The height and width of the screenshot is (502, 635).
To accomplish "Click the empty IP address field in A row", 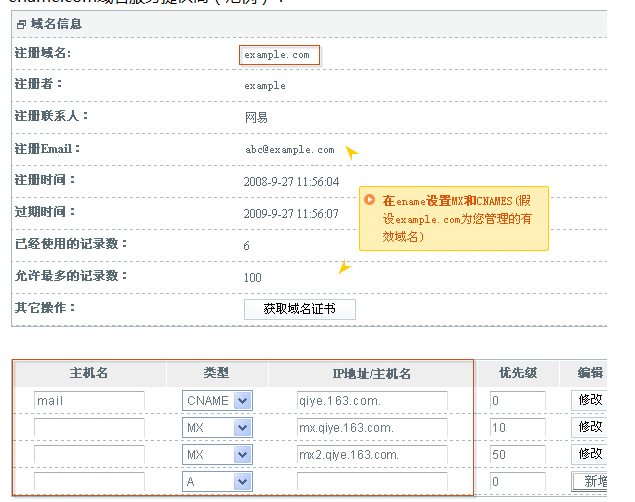I will click(371, 482).
